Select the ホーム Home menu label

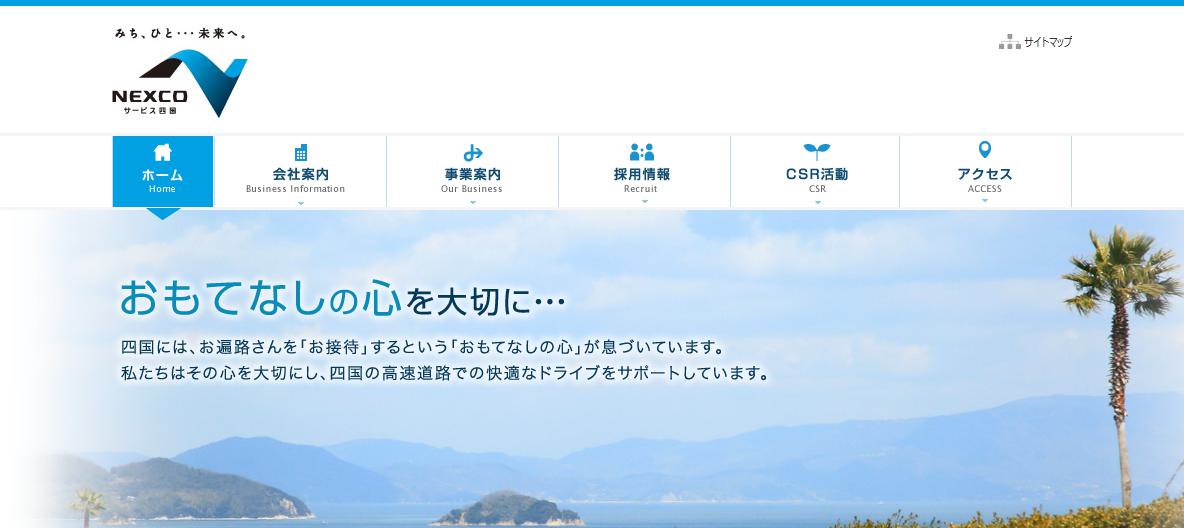pos(162,180)
